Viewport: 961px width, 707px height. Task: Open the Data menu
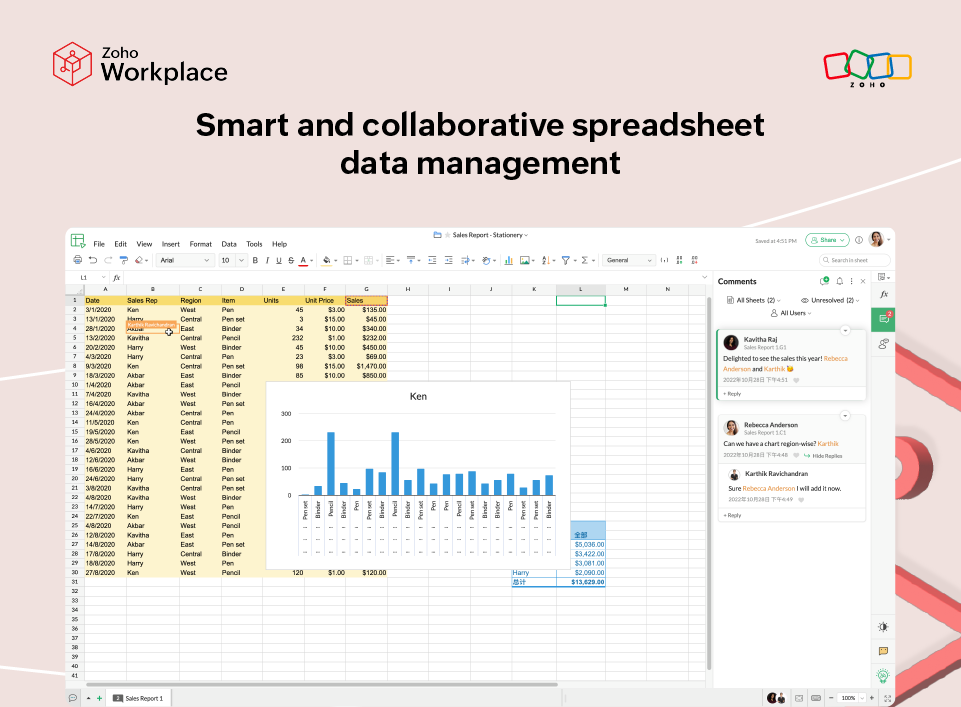point(229,243)
